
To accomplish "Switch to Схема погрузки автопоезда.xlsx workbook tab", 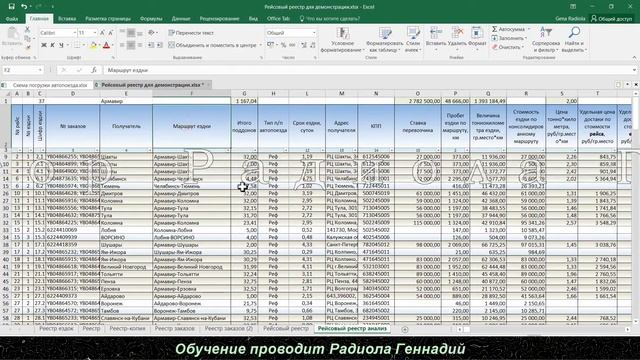I will click(50, 85).
